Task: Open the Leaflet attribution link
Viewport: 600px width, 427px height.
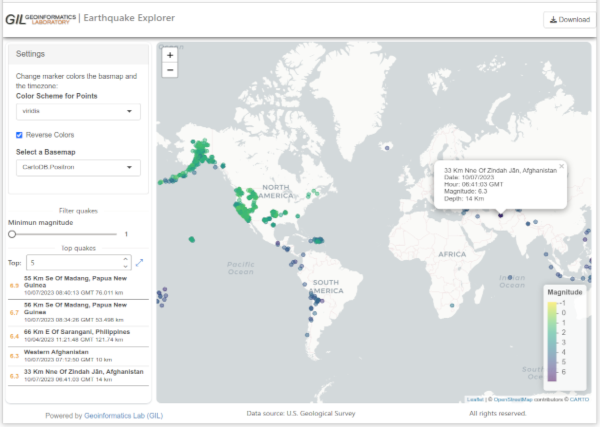Action: [475, 399]
